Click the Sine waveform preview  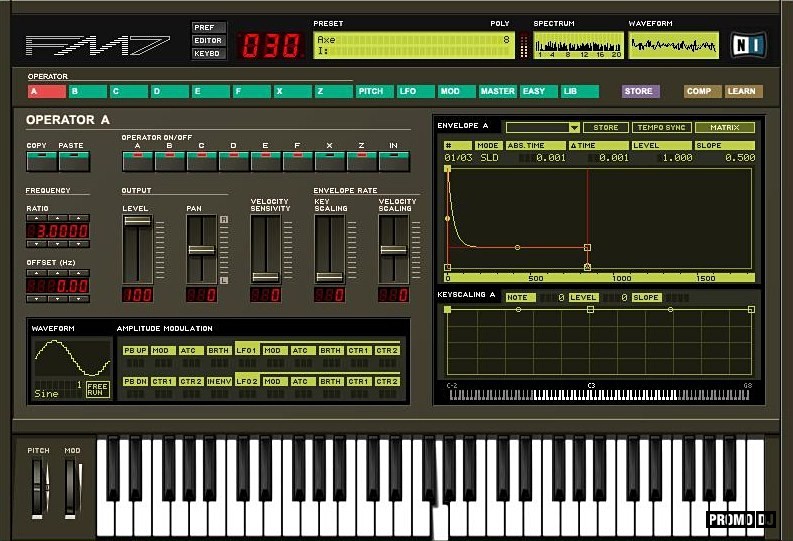click(x=72, y=358)
